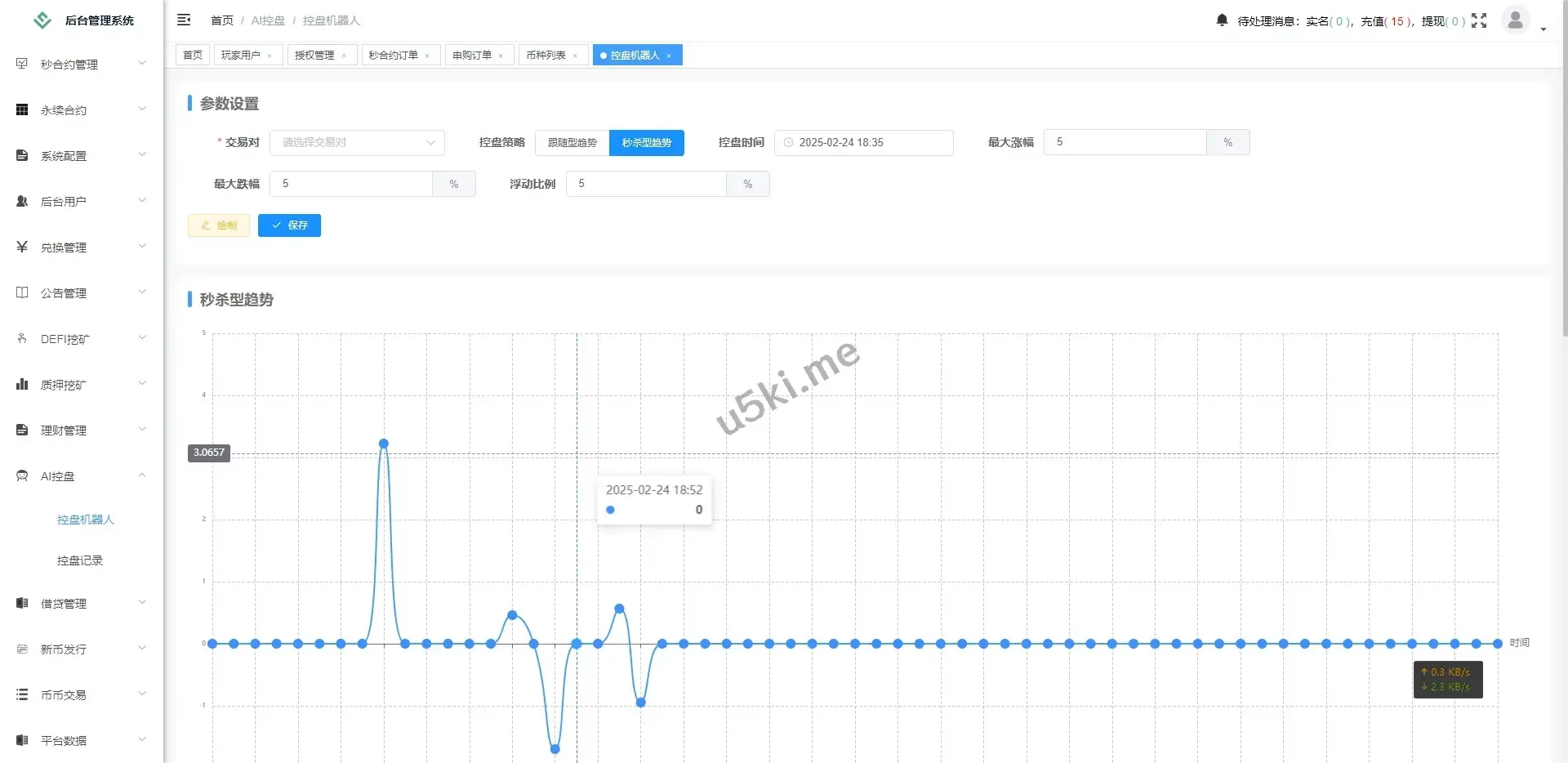Select the 秒杀型趋势 strategy option

(x=646, y=143)
